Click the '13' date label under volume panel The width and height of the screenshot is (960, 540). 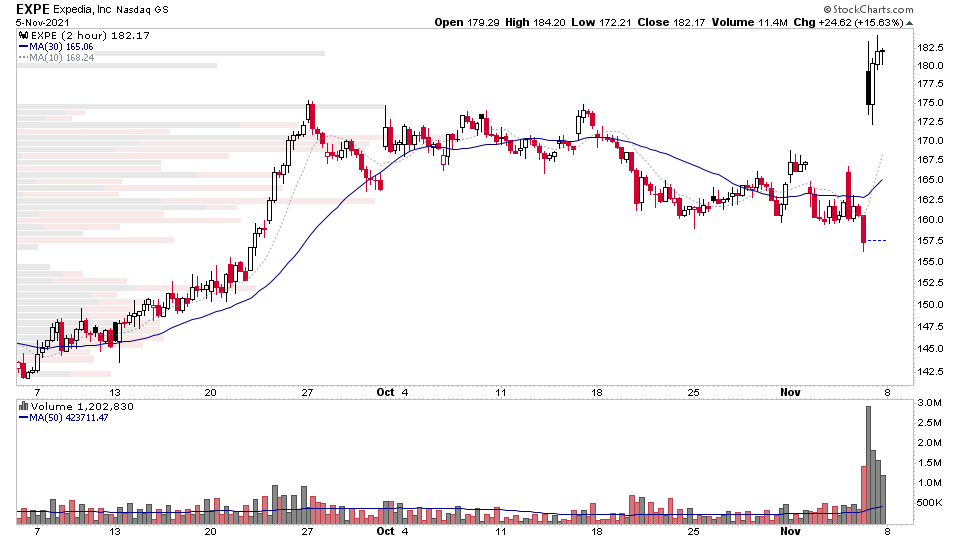point(114,531)
